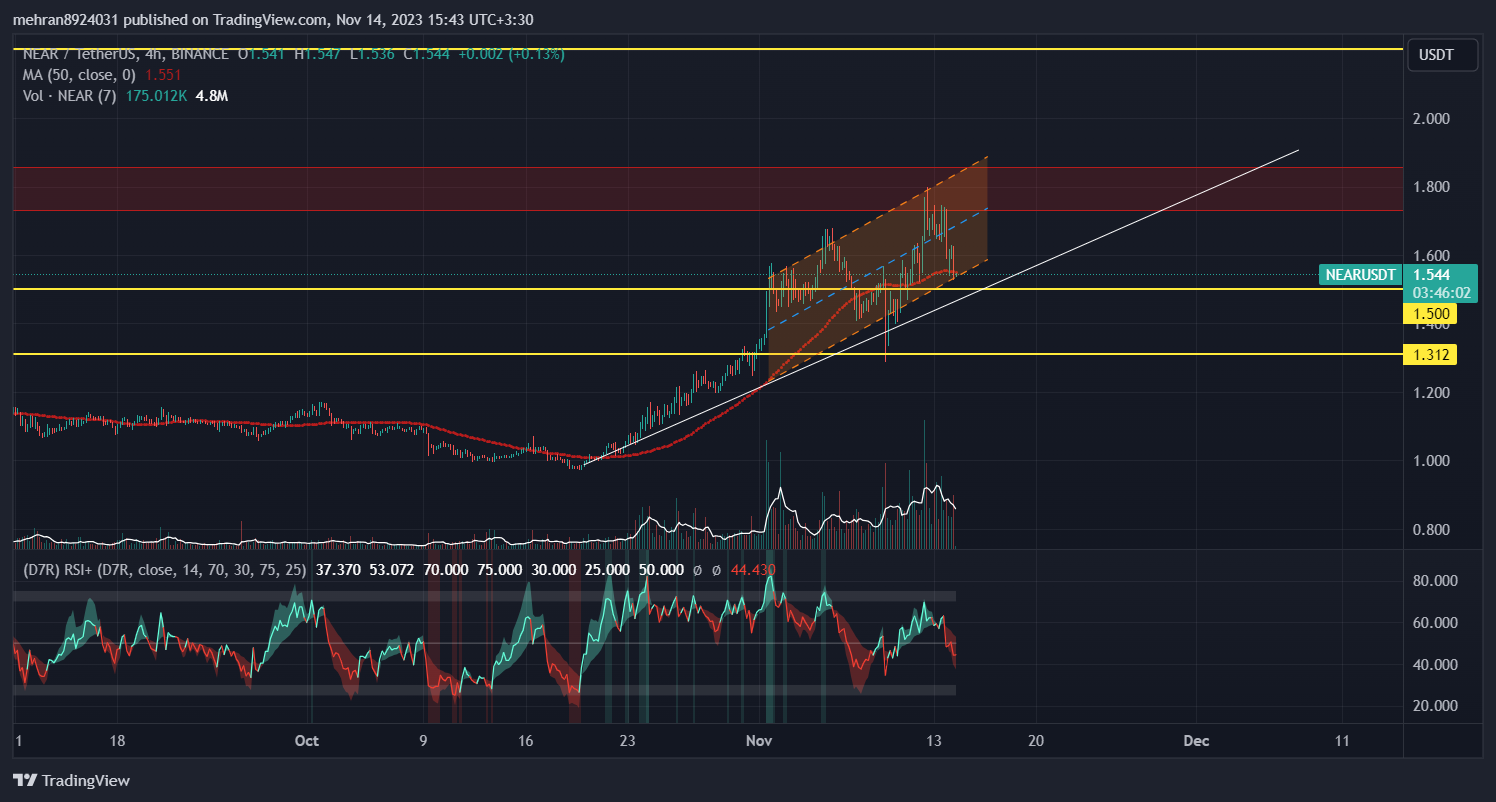The height and width of the screenshot is (802, 1496).
Task: Click the NEARUSDT price line label
Action: pos(1360,275)
